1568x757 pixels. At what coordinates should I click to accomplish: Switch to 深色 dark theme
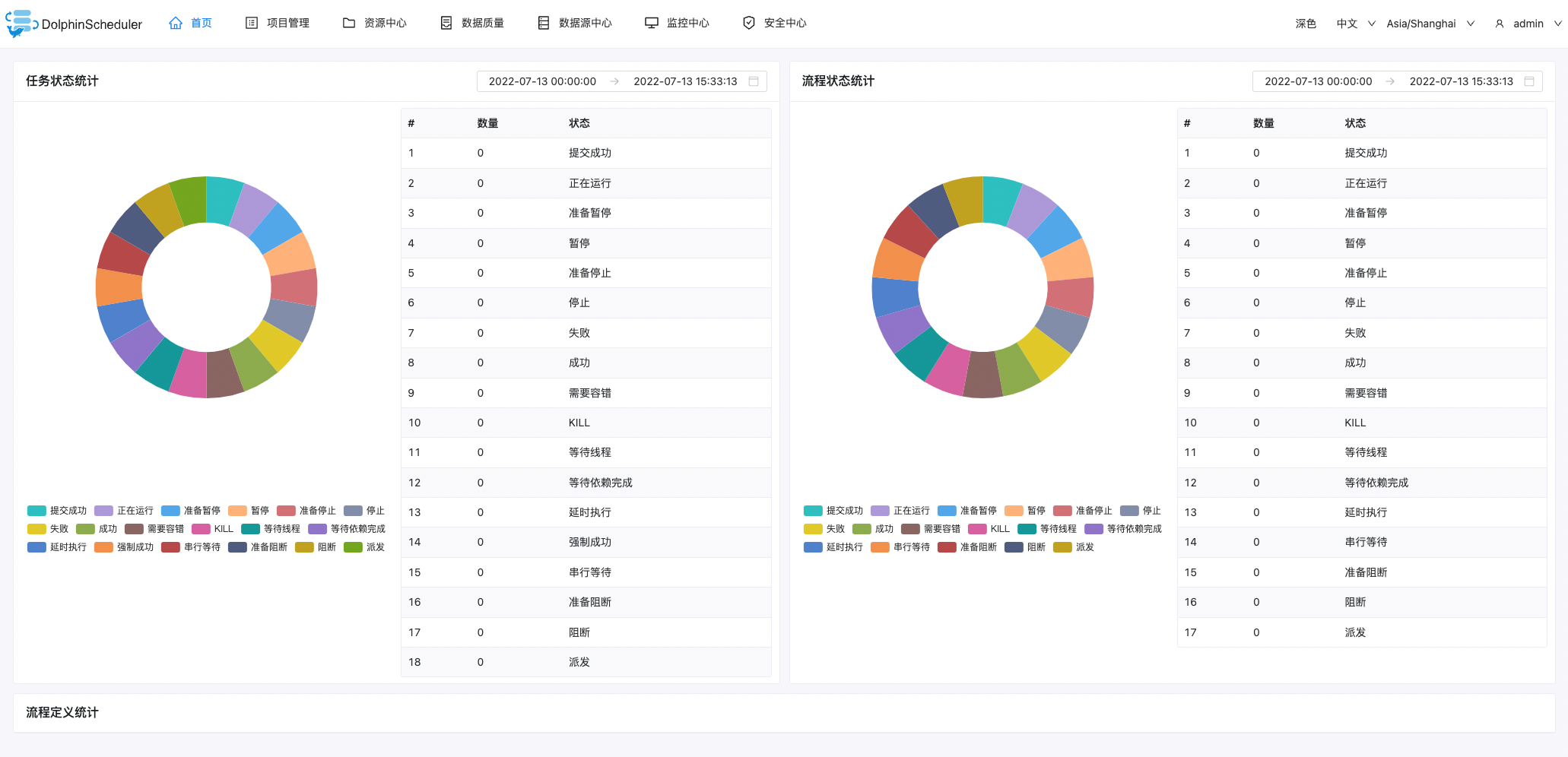1306,24
